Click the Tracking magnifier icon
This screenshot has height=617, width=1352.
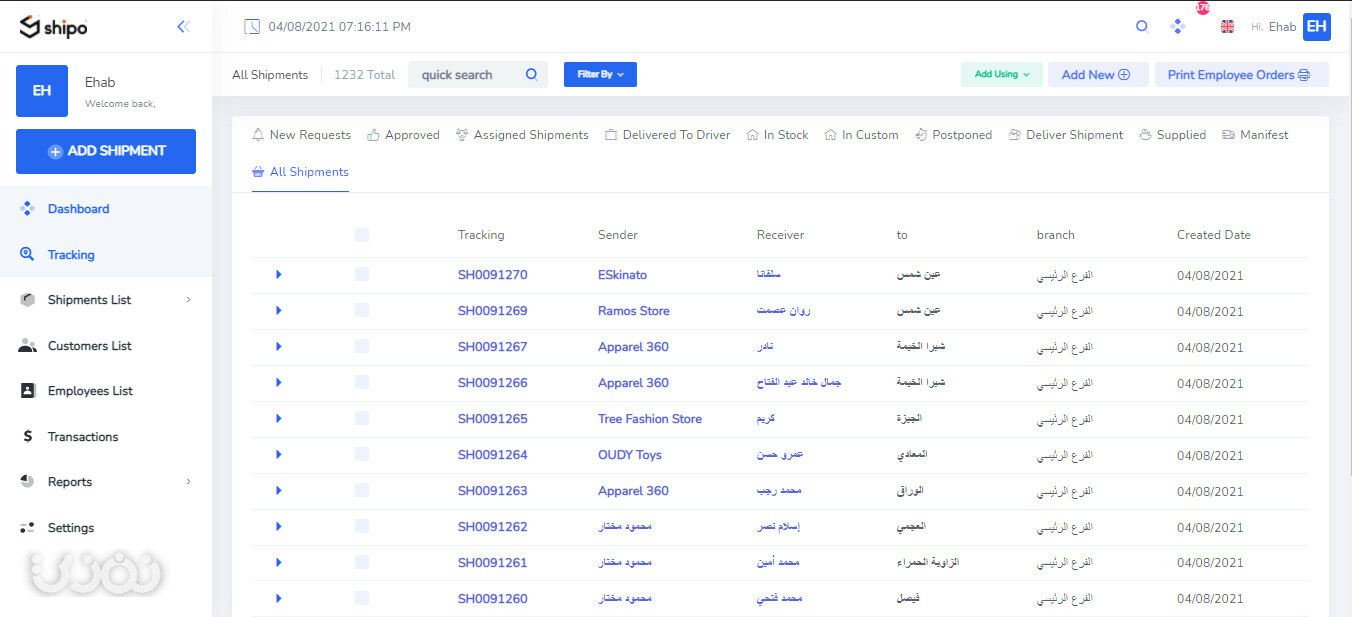coord(28,254)
